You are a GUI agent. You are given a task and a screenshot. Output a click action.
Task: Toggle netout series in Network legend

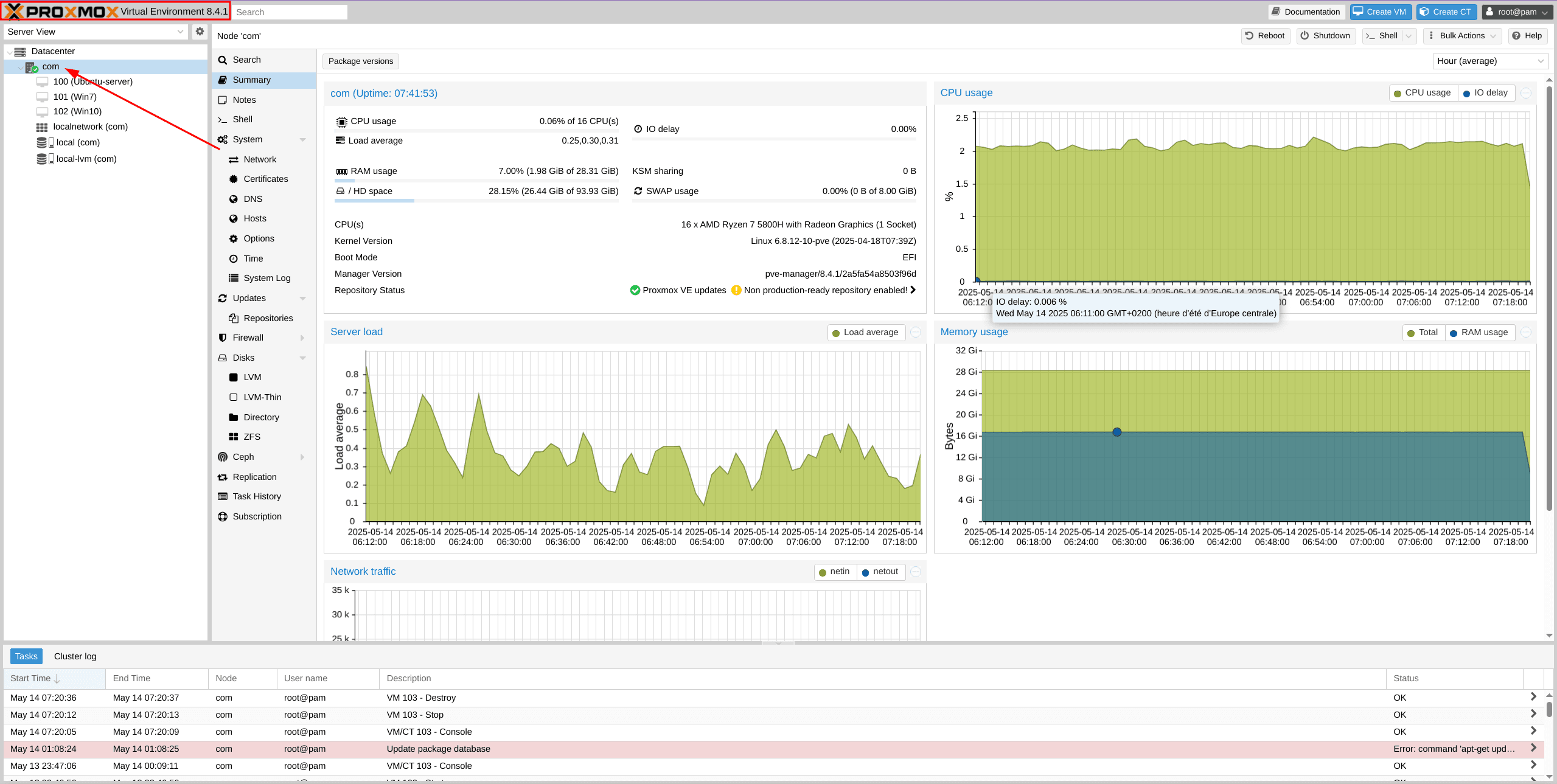pos(880,572)
